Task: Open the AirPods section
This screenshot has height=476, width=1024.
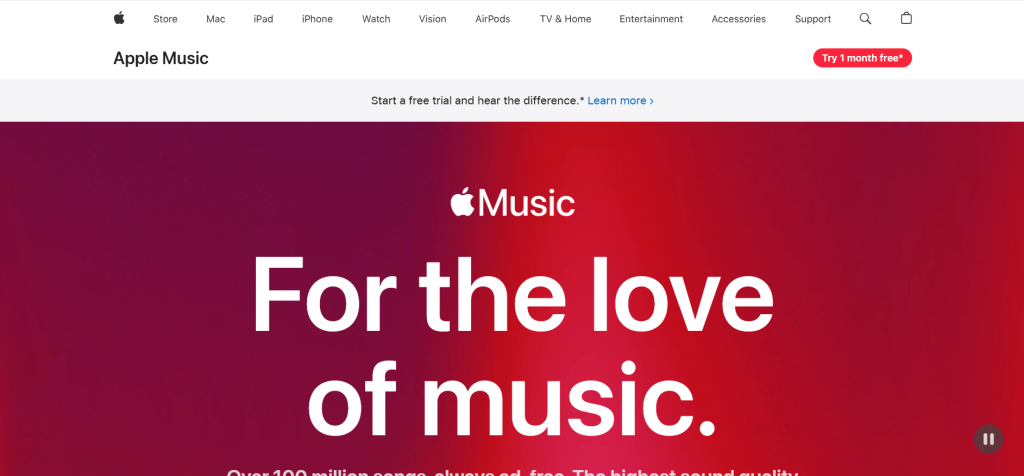Action: [493, 19]
